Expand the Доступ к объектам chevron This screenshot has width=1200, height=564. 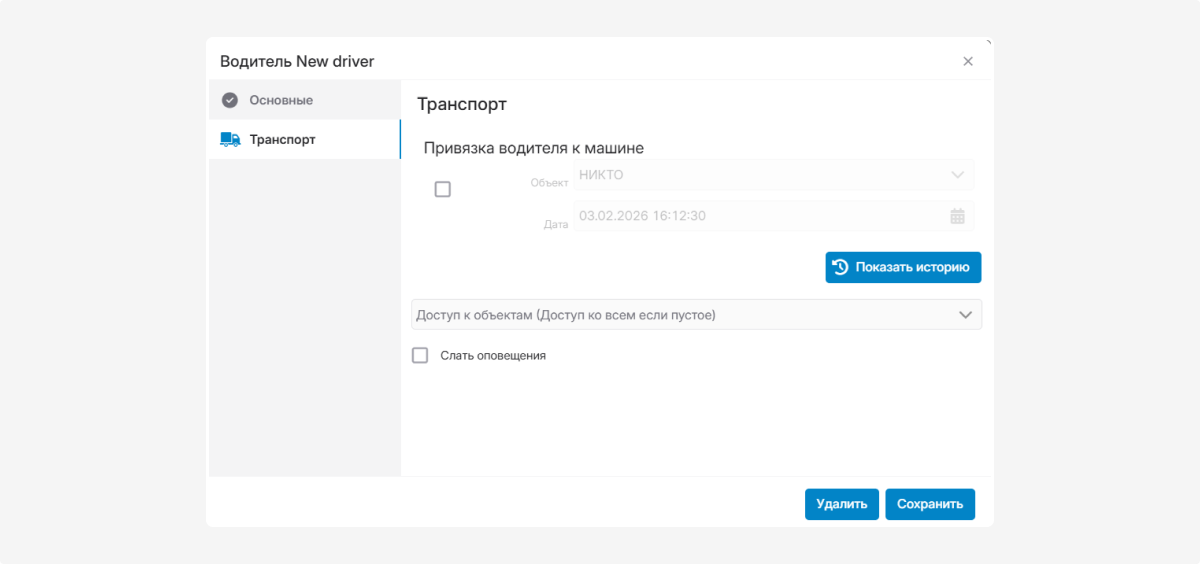click(x=965, y=315)
